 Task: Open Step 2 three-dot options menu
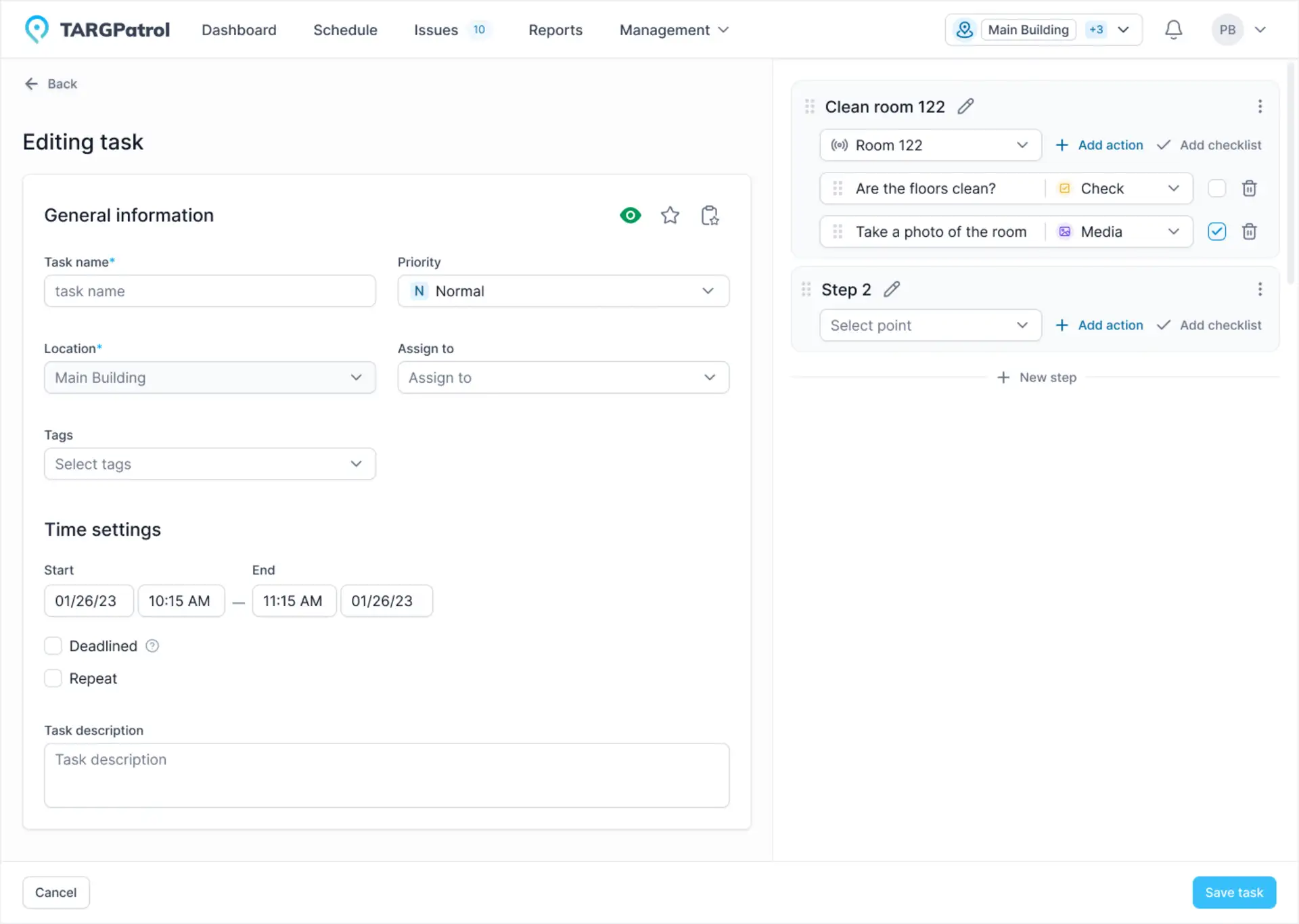pos(1259,290)
